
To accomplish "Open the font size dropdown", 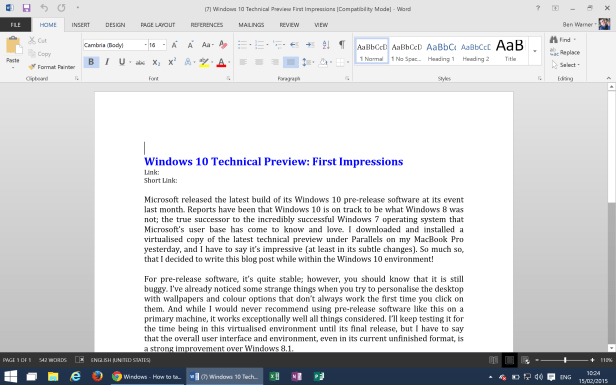I will (164, 45).
